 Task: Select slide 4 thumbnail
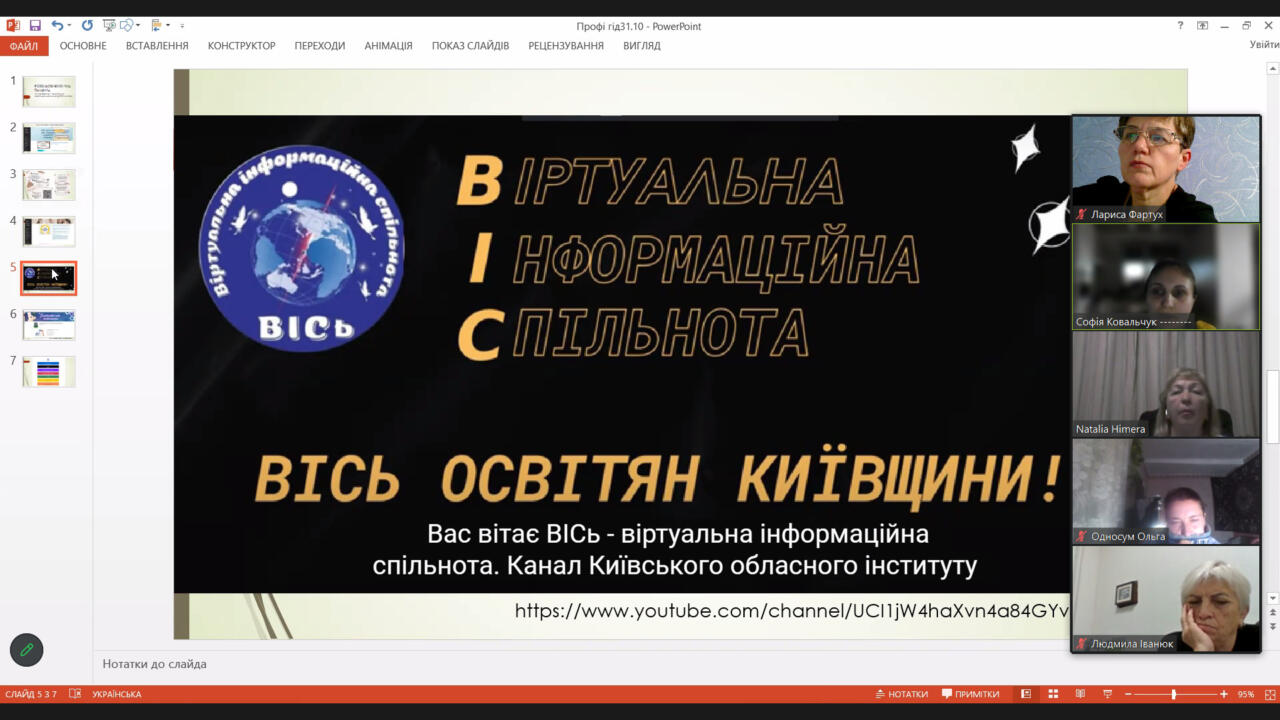coord(49,232)
